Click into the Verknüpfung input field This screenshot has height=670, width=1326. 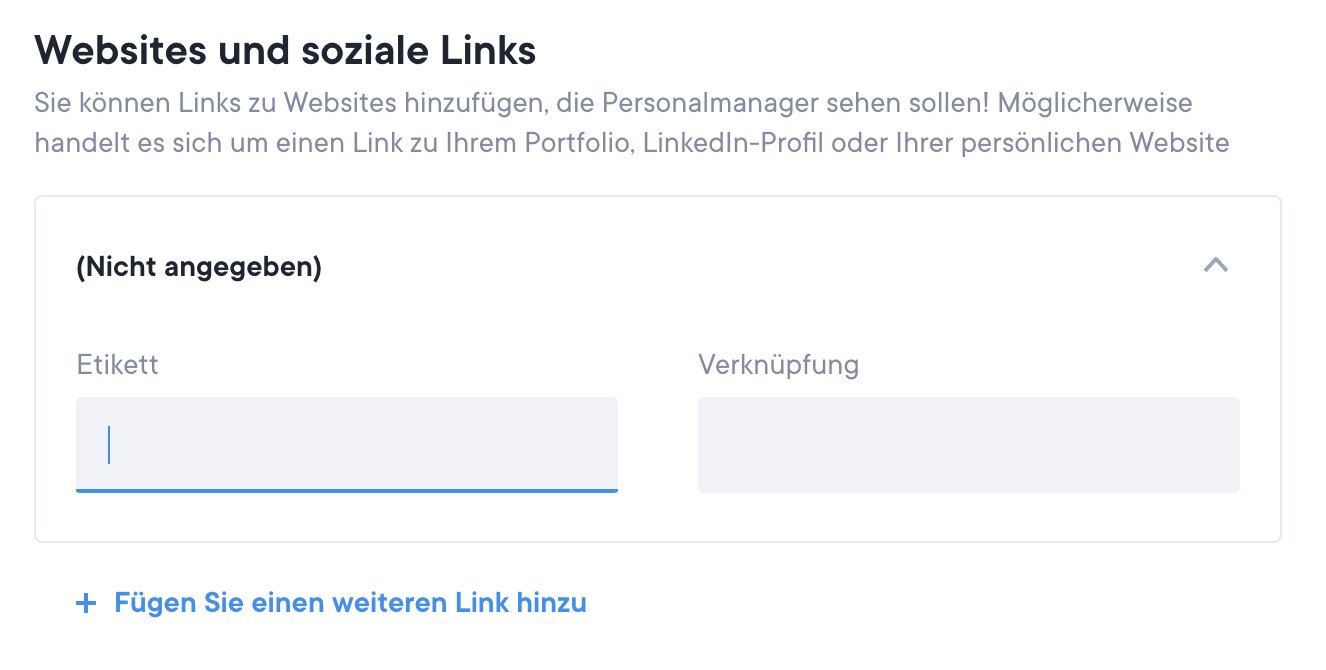(968, 445)
